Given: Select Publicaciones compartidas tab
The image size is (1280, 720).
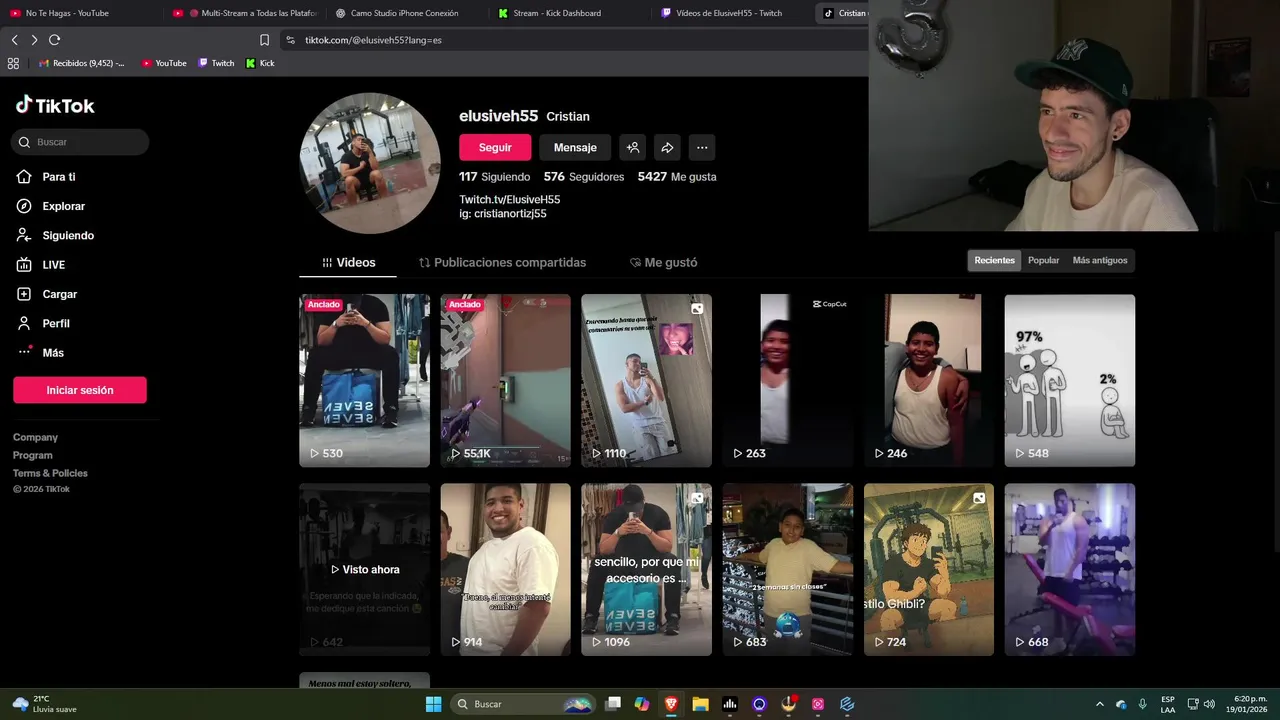Looking at the screenshot, I should (502, 262).
